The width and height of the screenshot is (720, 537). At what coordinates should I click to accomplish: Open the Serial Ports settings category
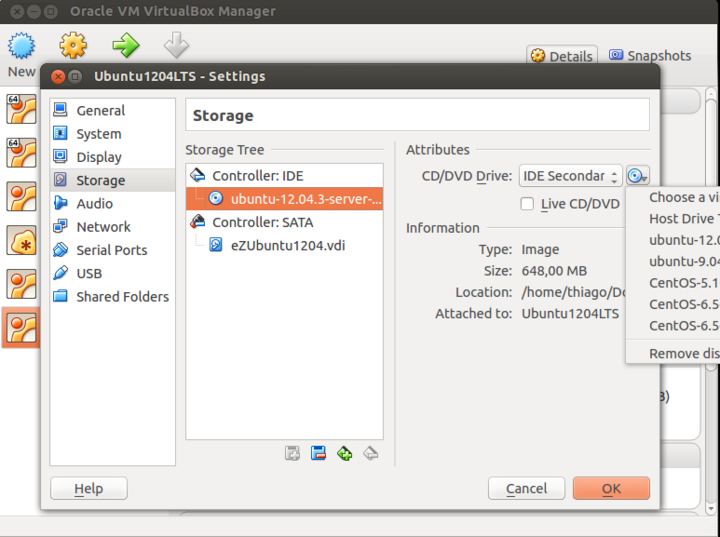(112, 250)
